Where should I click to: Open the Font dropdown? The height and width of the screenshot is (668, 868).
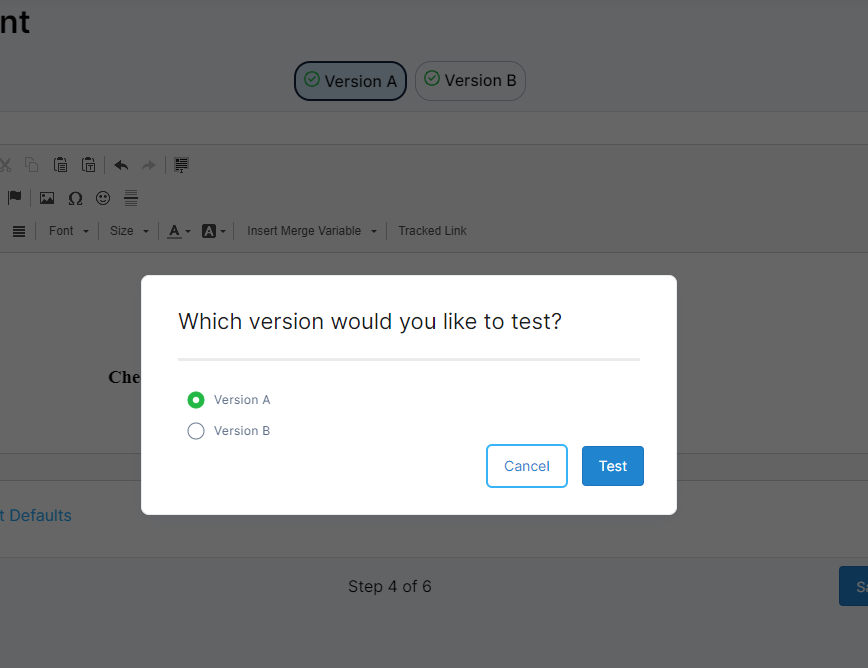[x=69, y=231]
